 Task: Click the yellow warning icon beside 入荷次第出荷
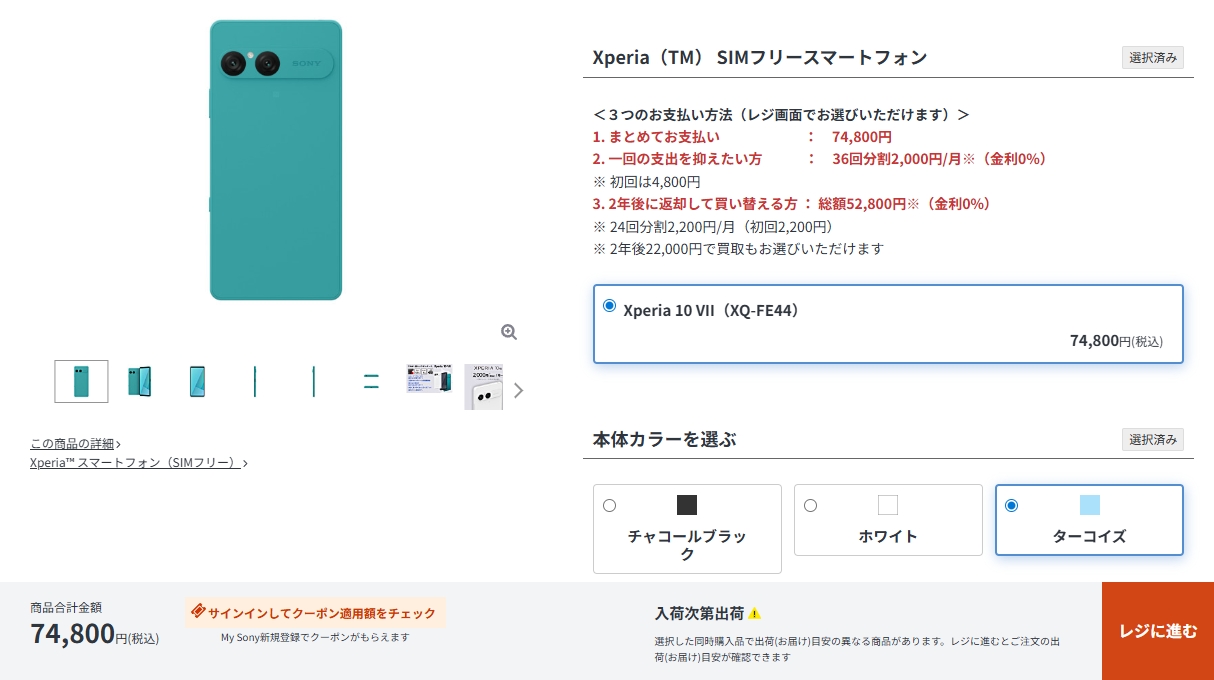(x=755, y=613)
